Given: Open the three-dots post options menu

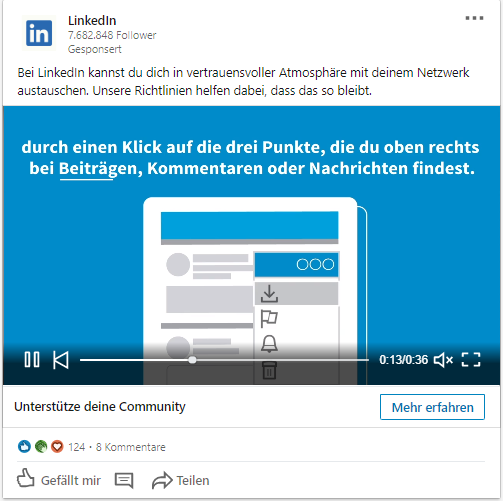Looking at the screenshot, I should coord(474,18).
